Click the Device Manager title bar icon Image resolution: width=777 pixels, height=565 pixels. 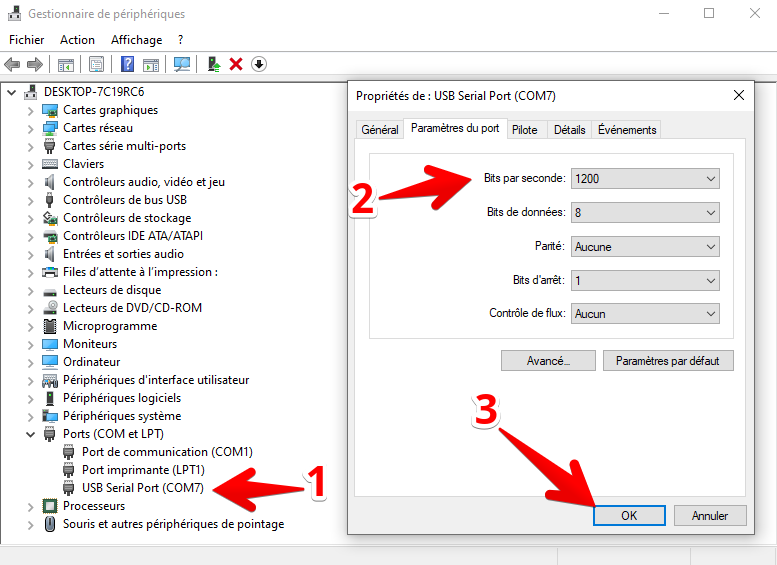pyautogui.click(x=14, y=13)
